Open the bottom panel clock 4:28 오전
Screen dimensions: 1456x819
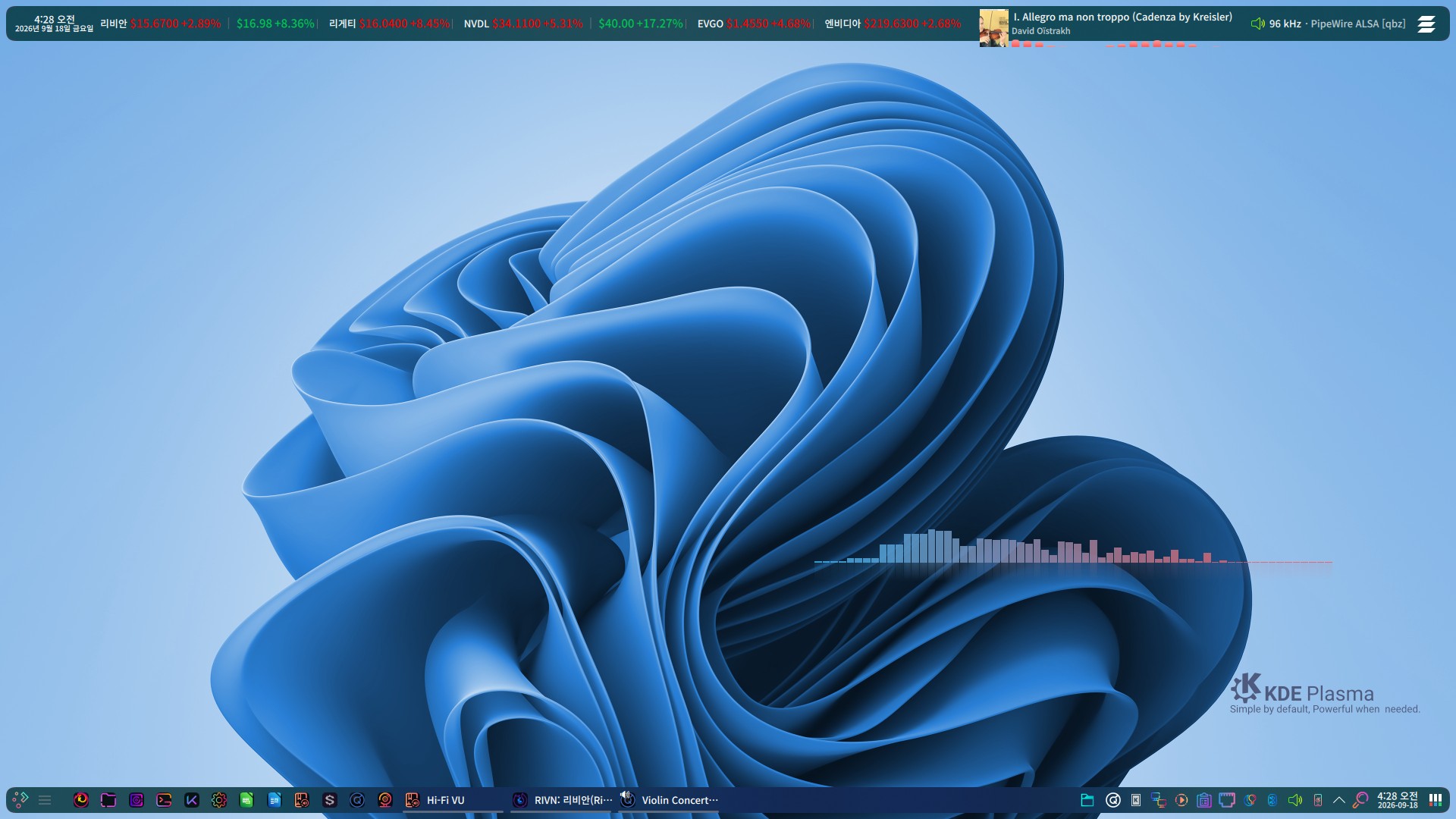point(1398,799)
